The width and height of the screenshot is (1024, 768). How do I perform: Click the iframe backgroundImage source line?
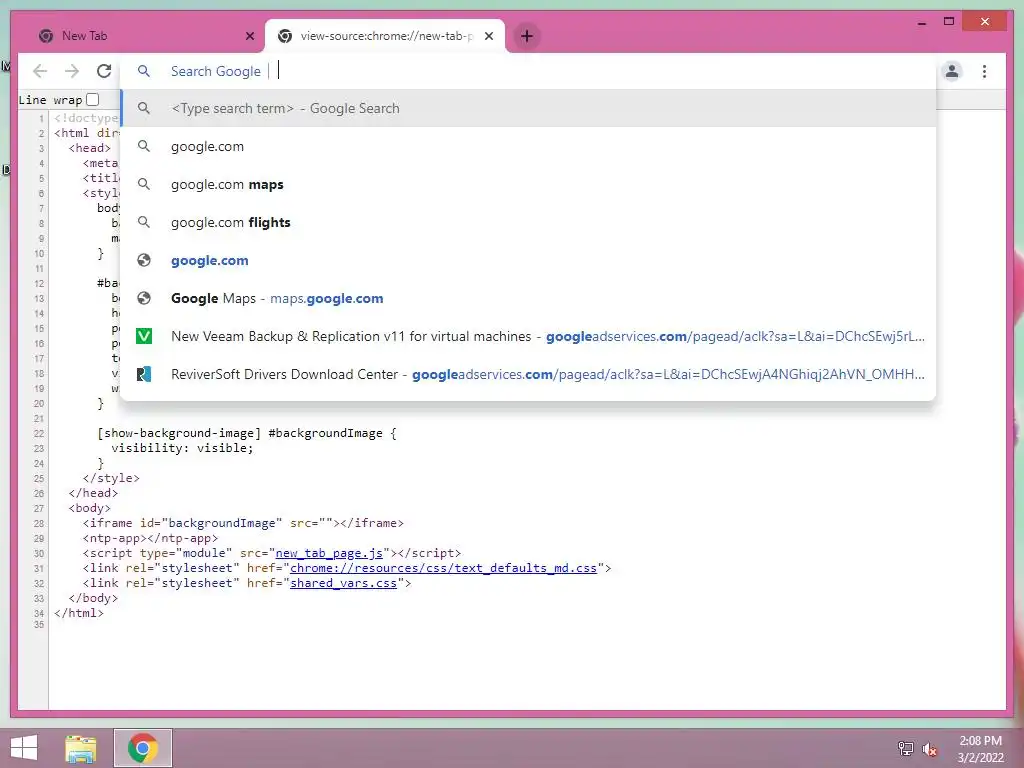(x=243, y=523)
